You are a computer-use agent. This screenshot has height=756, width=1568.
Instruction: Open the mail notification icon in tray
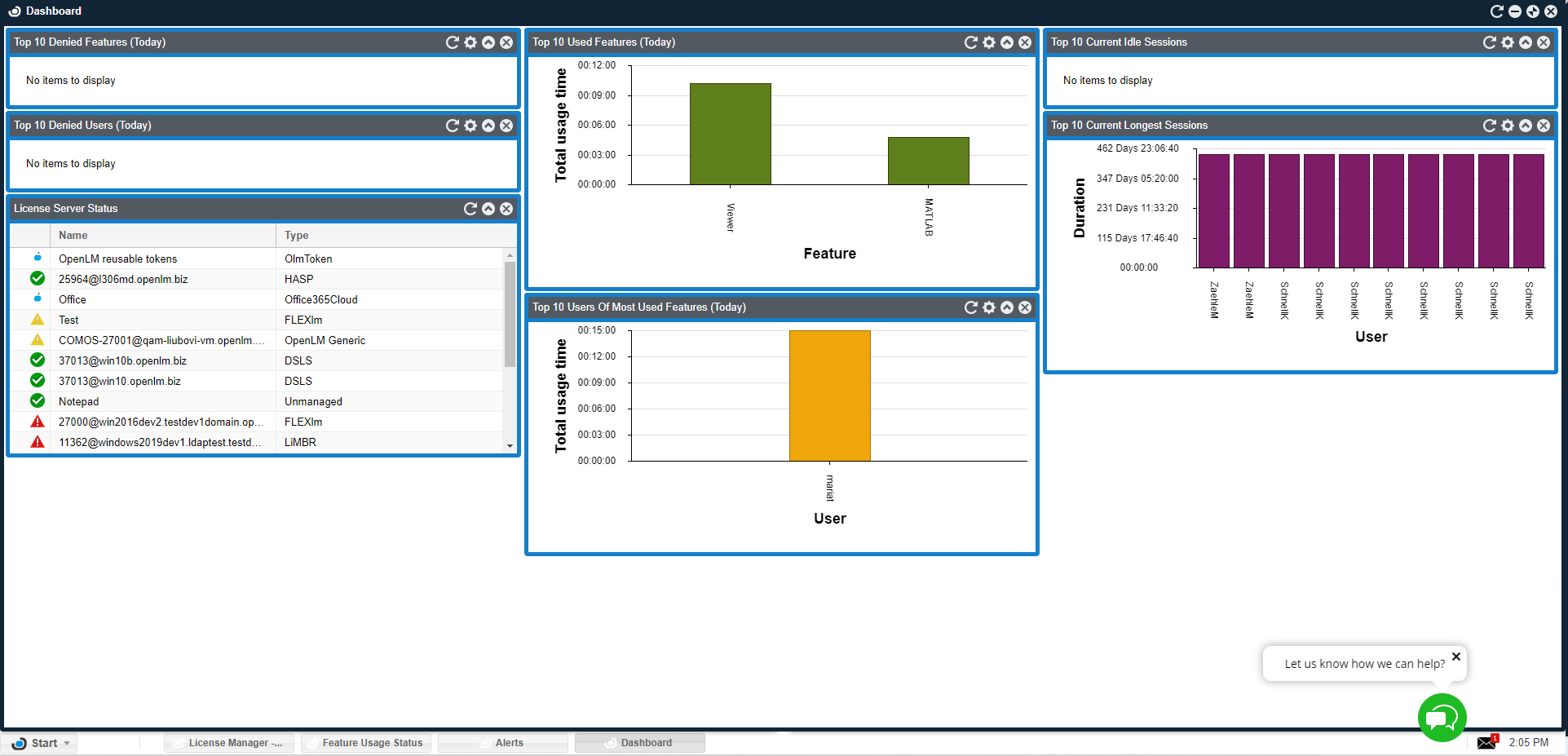(x=1486, y=742)
